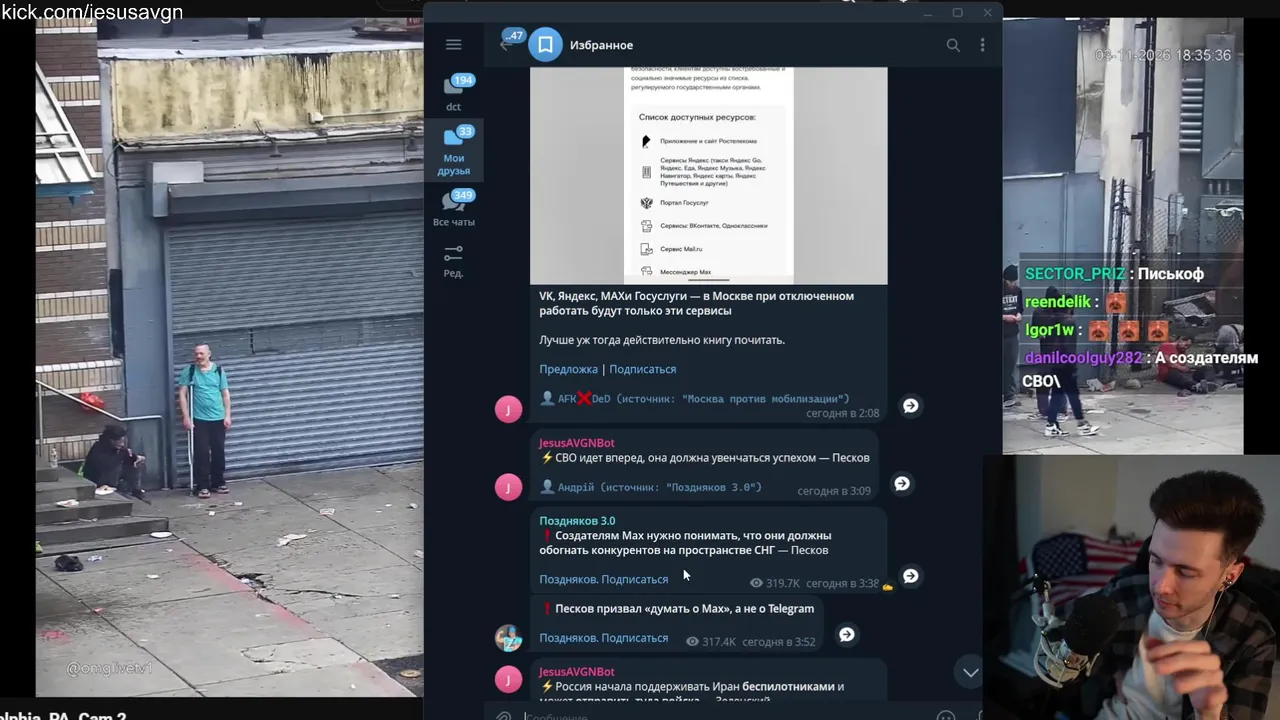Open the Поздняков 3.0 channel name
Image resolution: width=1280 pixels, height=720 pixels.
pyautogui.click(x=577, y=521)
